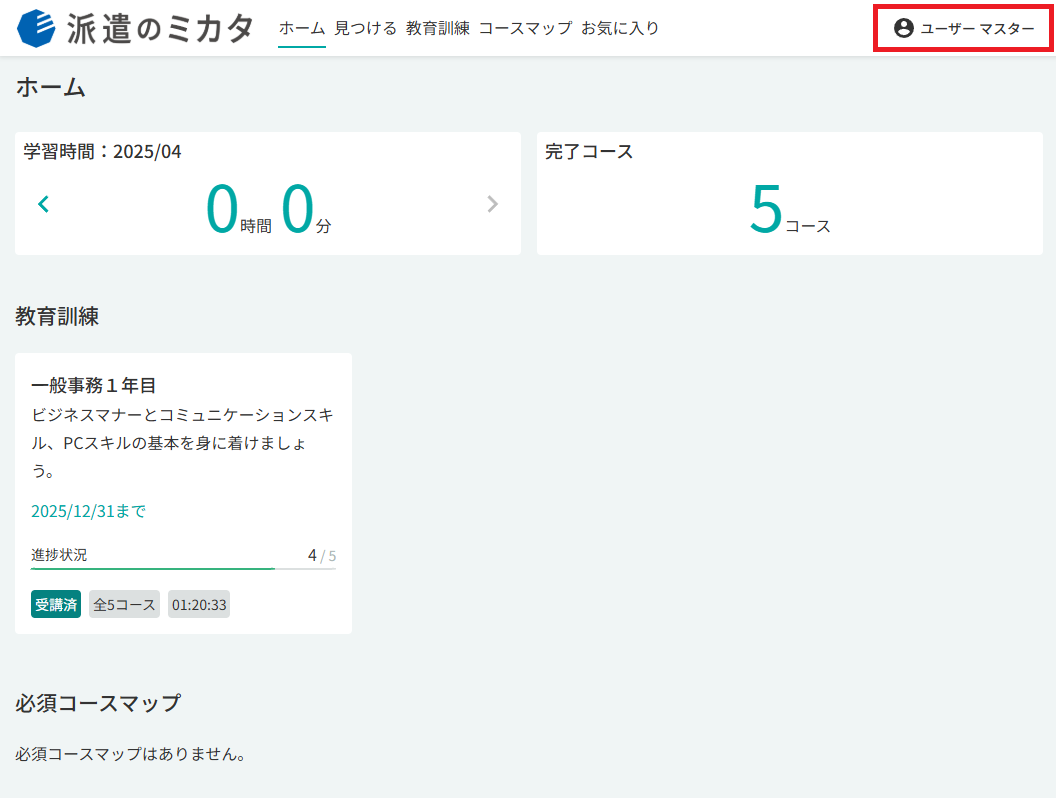
Task: Go to next month in 学習時間
Action: point(492,204)
